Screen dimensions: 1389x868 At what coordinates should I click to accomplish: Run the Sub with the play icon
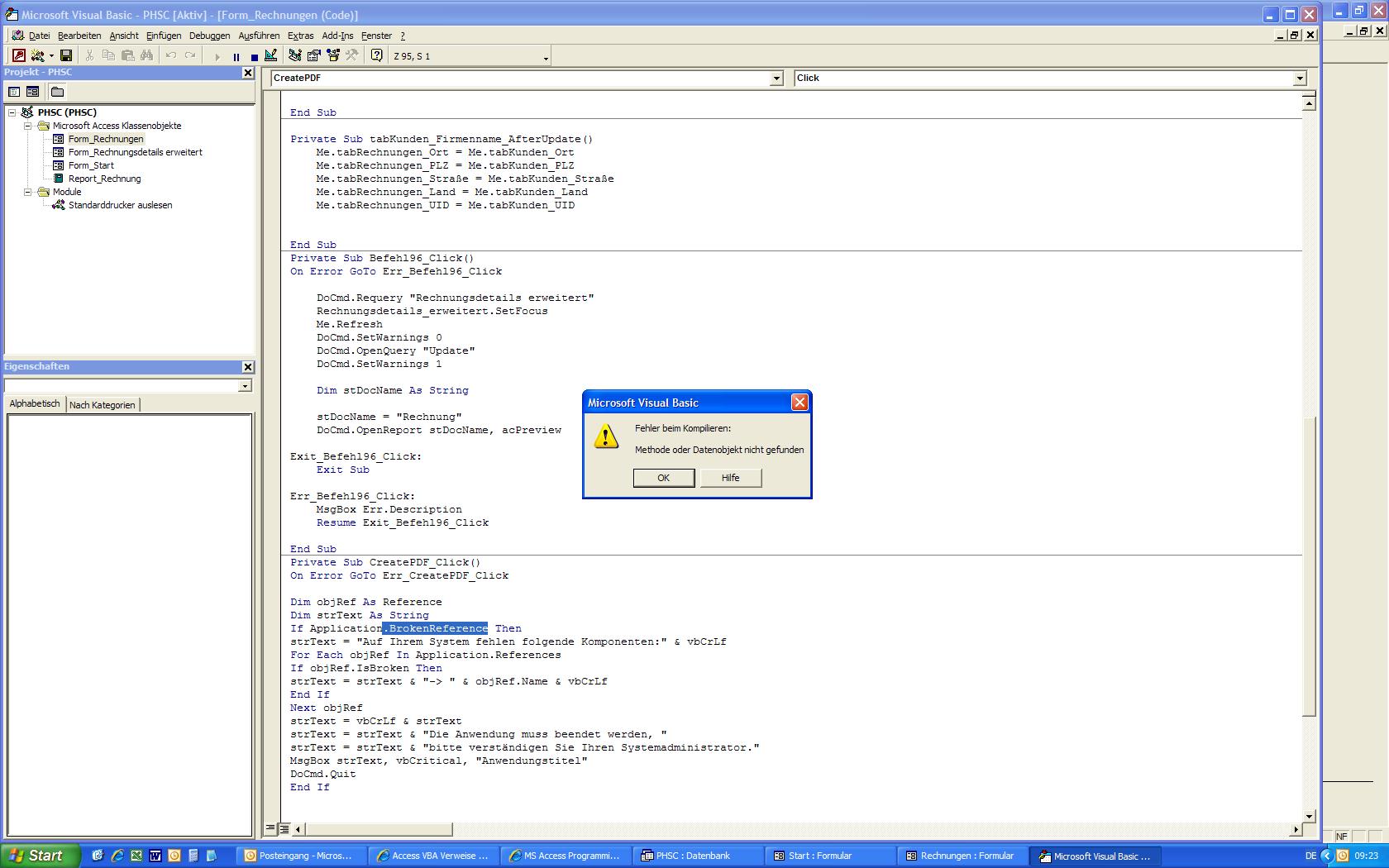coord(217,57)
